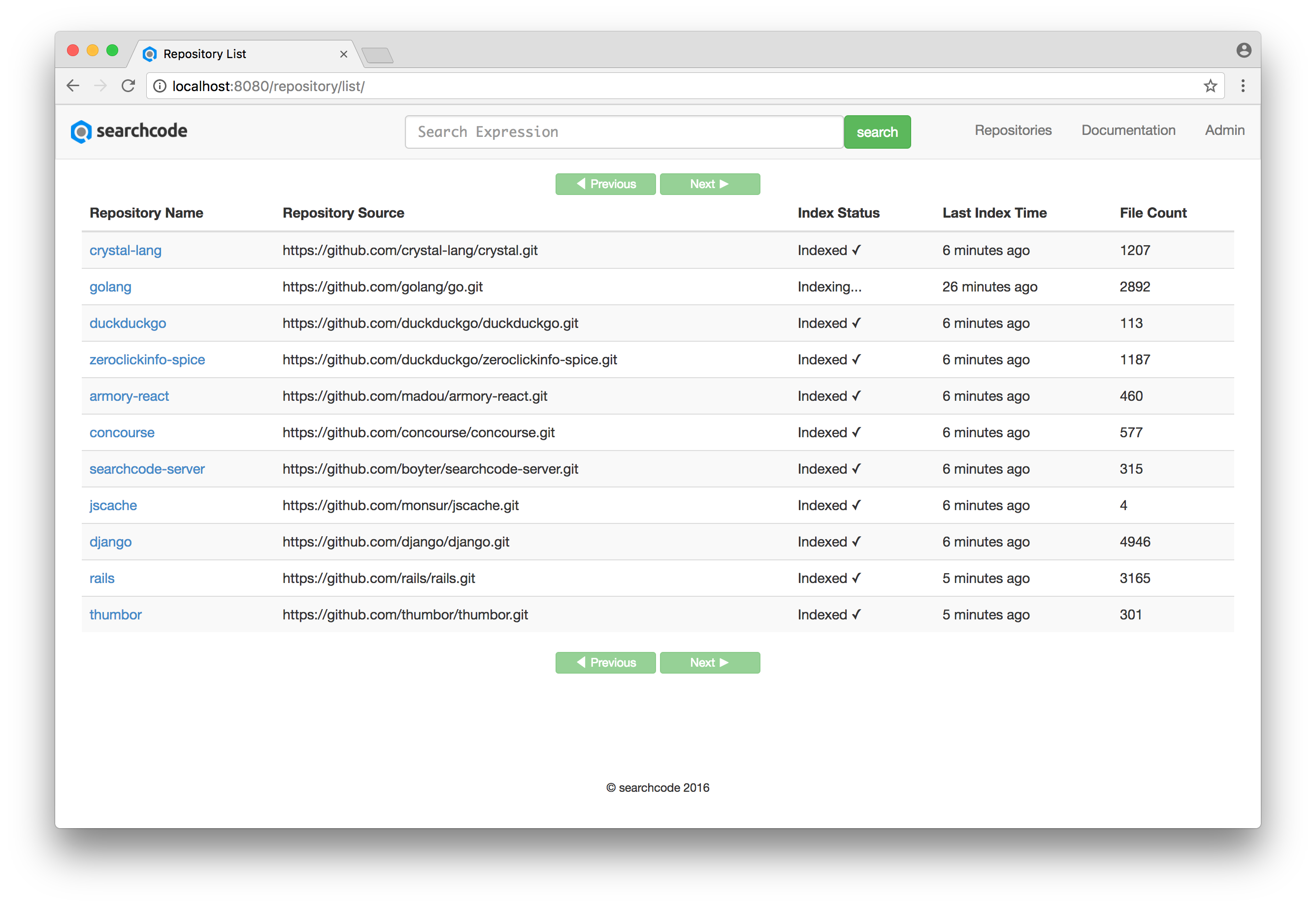Open the Chrome three-dot menu
The width and height of the screenshot is (1316, 907).
(1243, 86)
